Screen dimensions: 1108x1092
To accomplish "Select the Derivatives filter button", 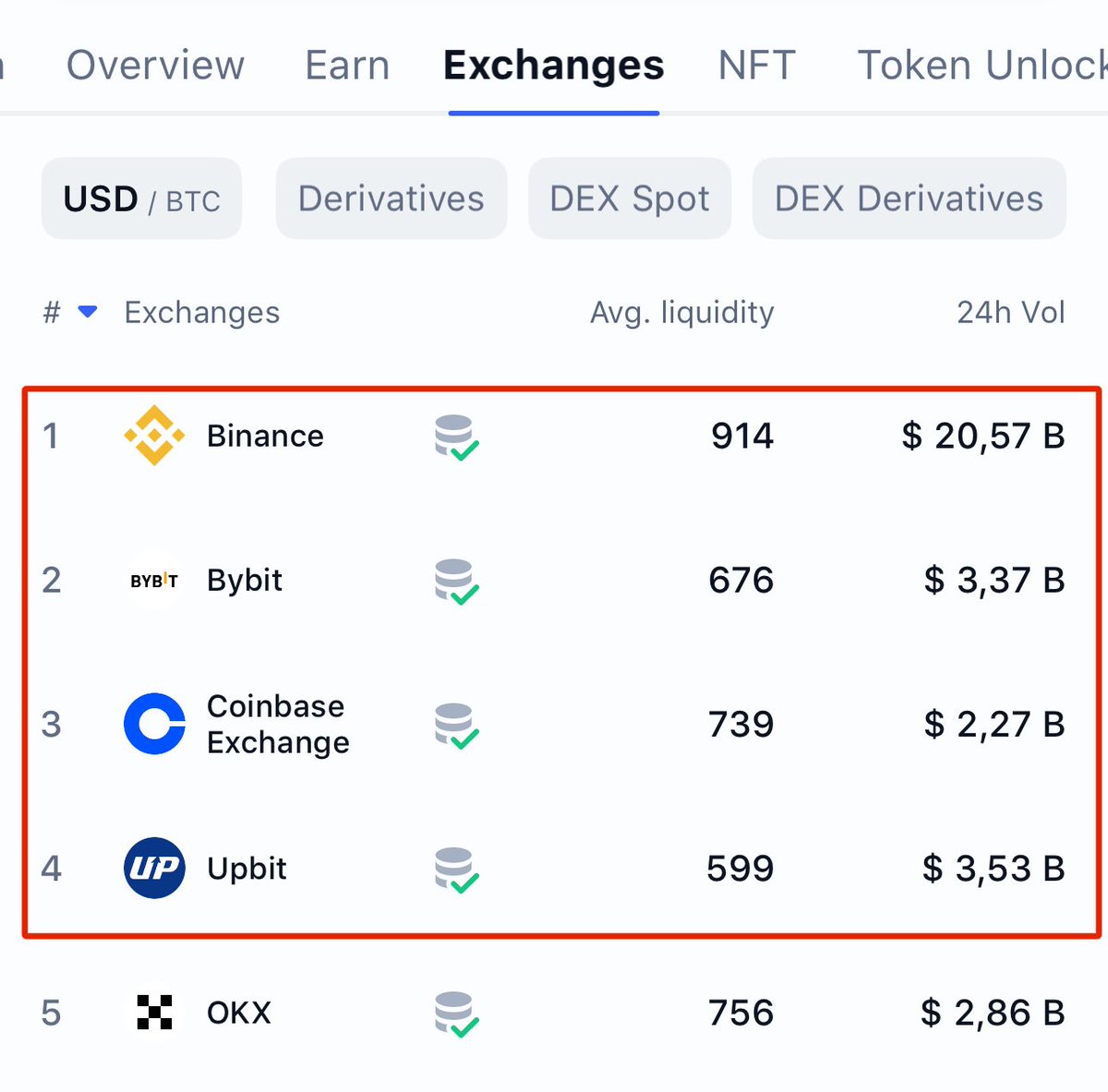I will click(x=391, y=198).
